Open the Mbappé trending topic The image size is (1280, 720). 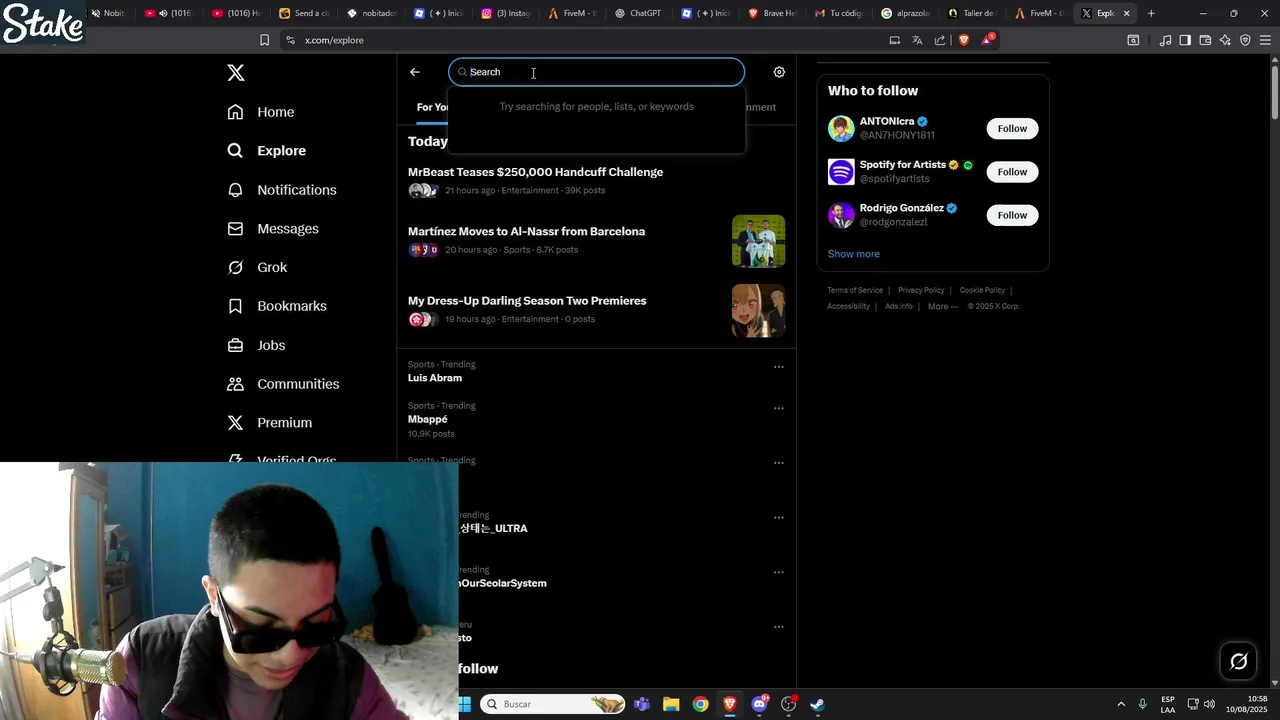pyautogui.click(x=427, y=420)
